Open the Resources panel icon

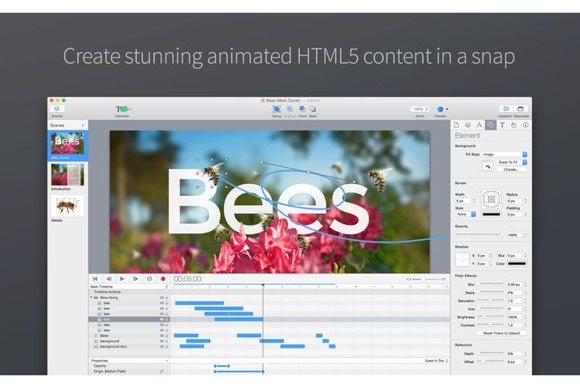tap(520, 109)
